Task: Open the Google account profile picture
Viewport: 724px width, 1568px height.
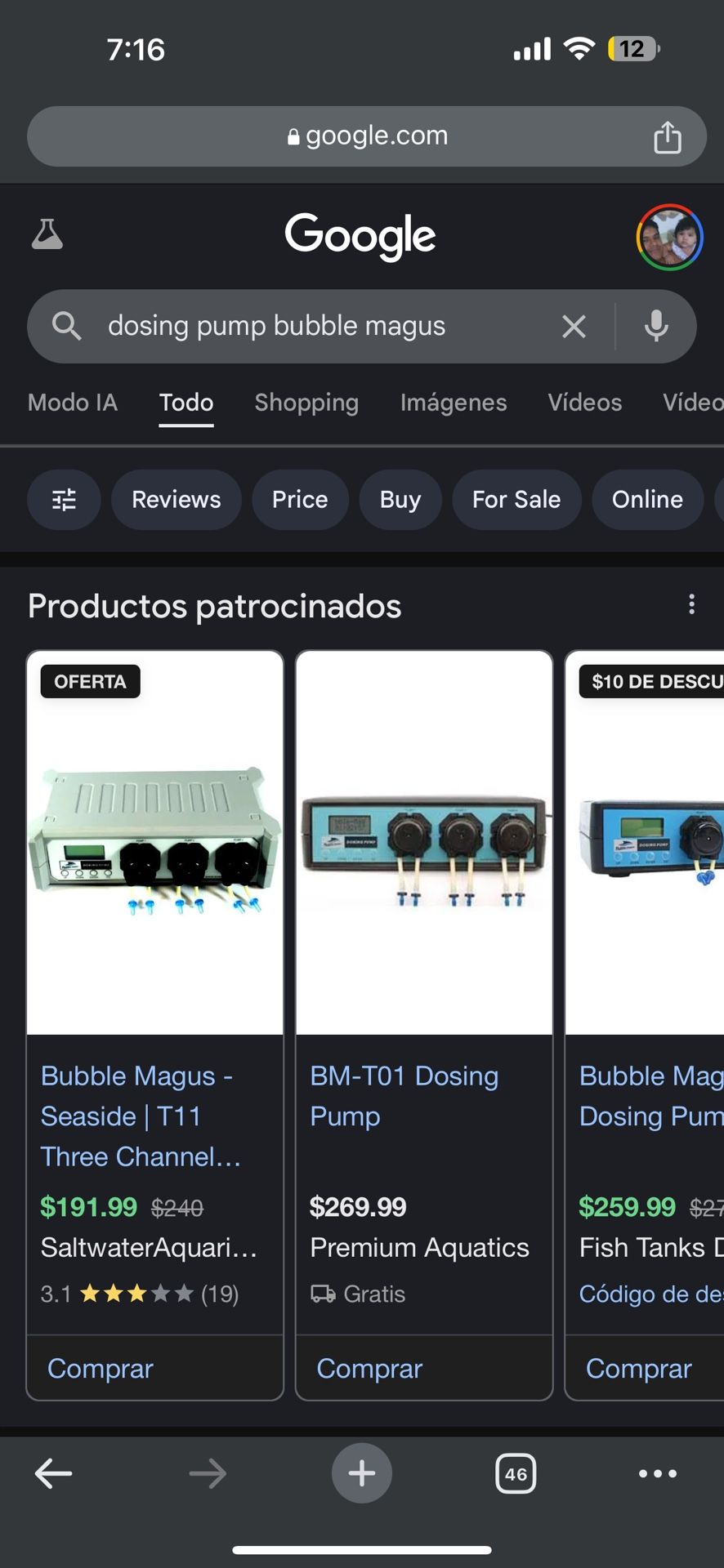Action: pos(669,237)
